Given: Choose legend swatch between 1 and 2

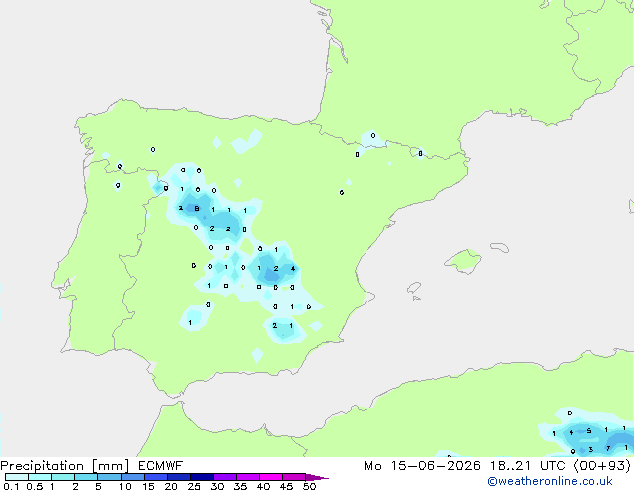Looking at the screenshot, I should [63, 477].
